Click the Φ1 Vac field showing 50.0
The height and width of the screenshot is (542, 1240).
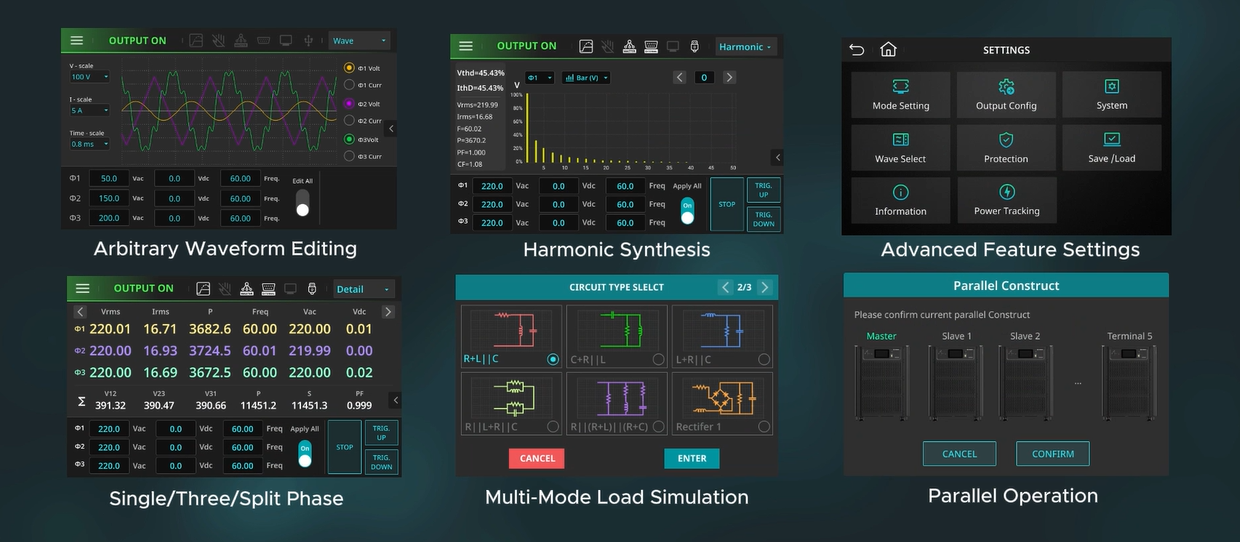click(x=109, y=178)
